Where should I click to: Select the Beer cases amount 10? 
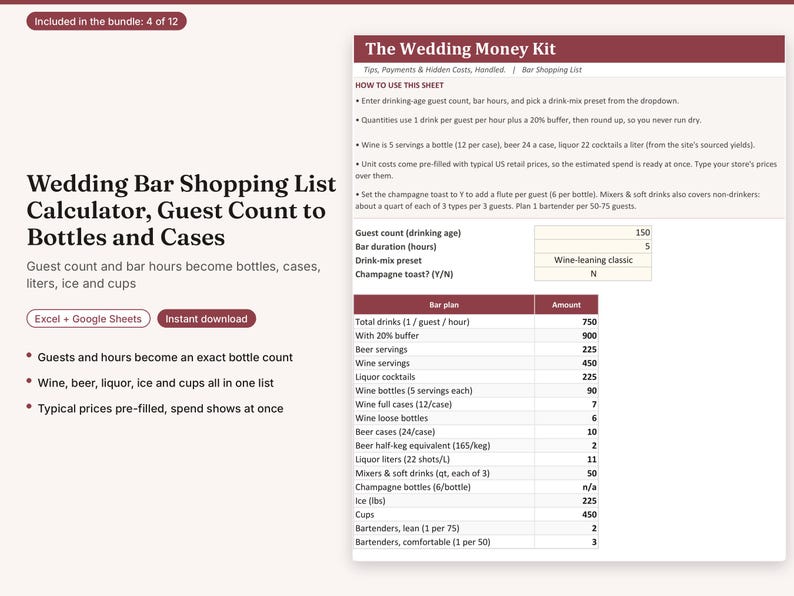pyautogui.click(x=566, y=432)
